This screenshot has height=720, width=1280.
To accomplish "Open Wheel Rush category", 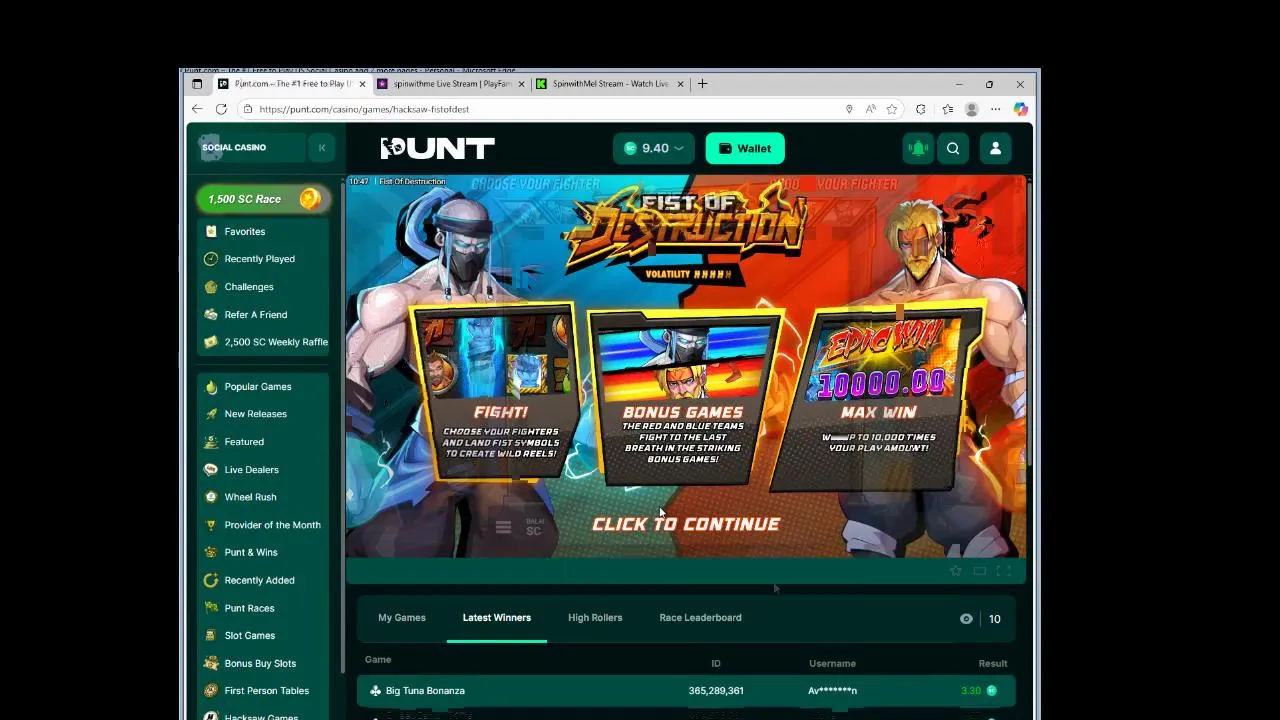I will click(x=250, y=497).
